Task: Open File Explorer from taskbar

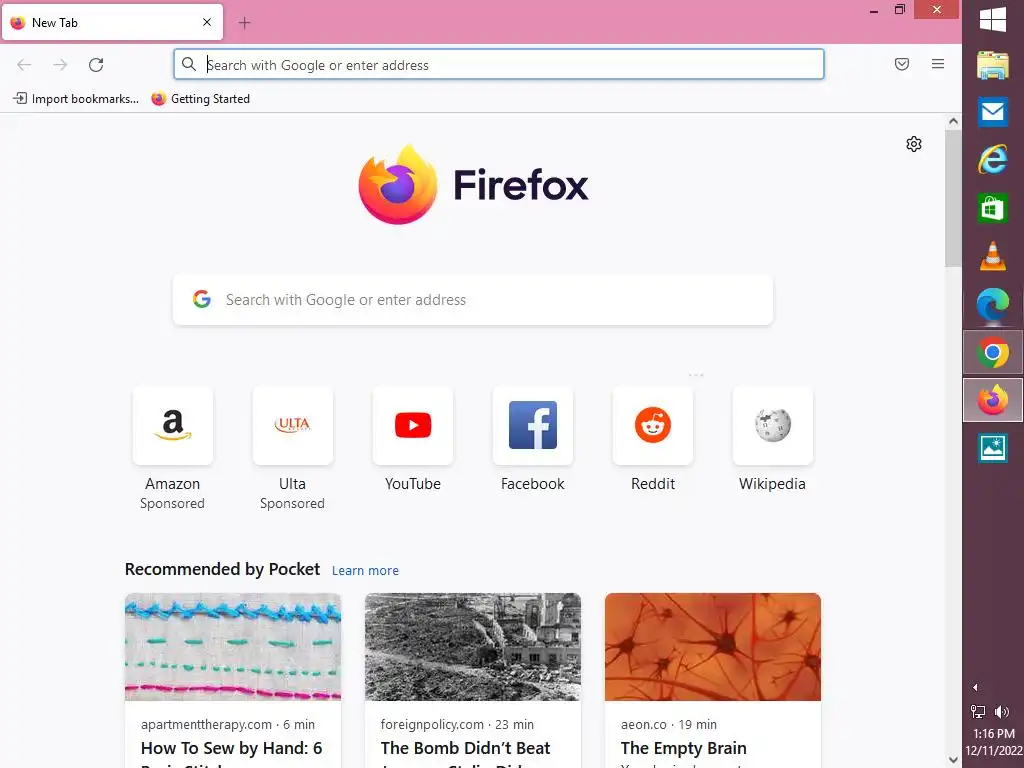Action: 993,65
